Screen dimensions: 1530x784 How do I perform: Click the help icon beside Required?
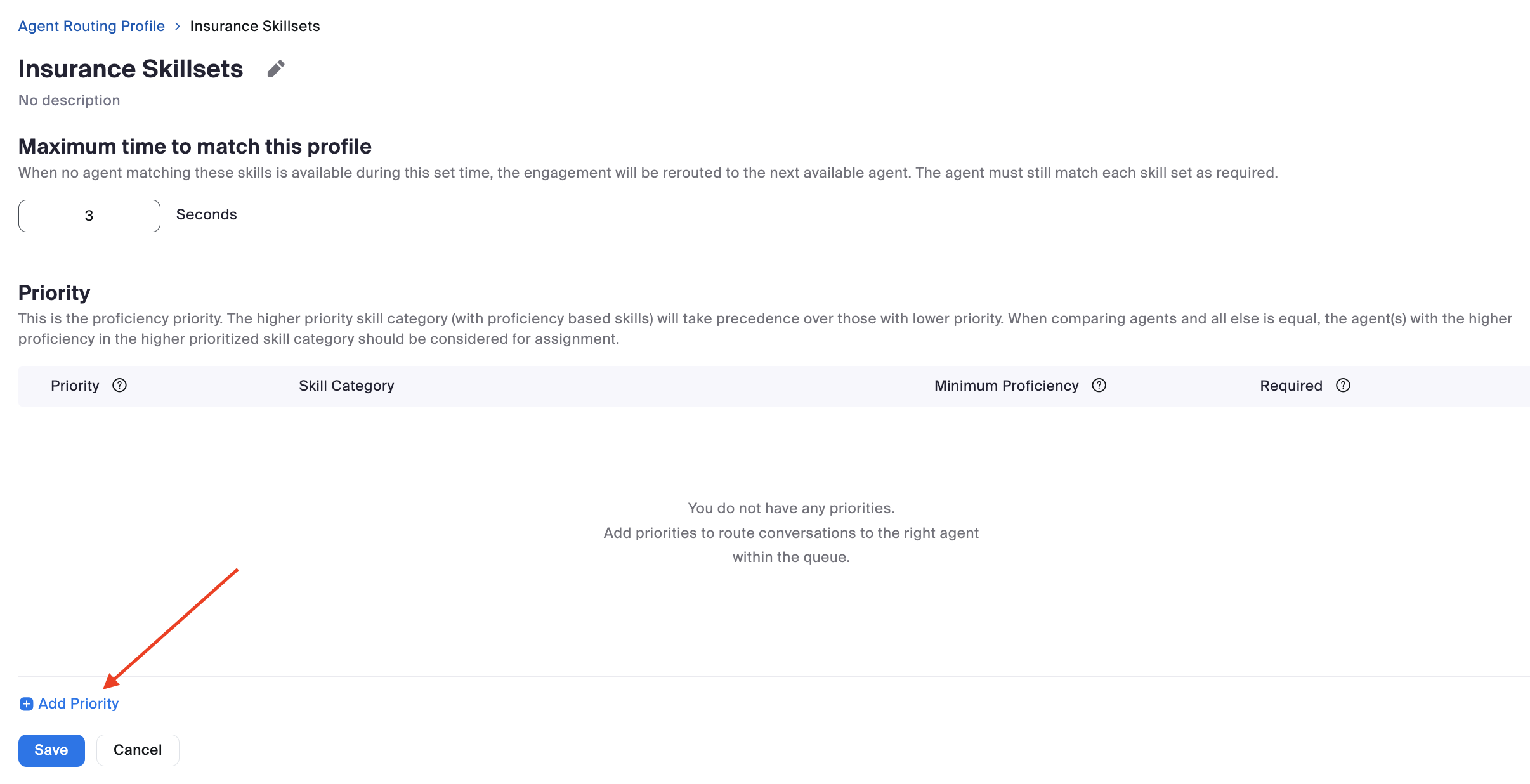(x=1343, y=386)
